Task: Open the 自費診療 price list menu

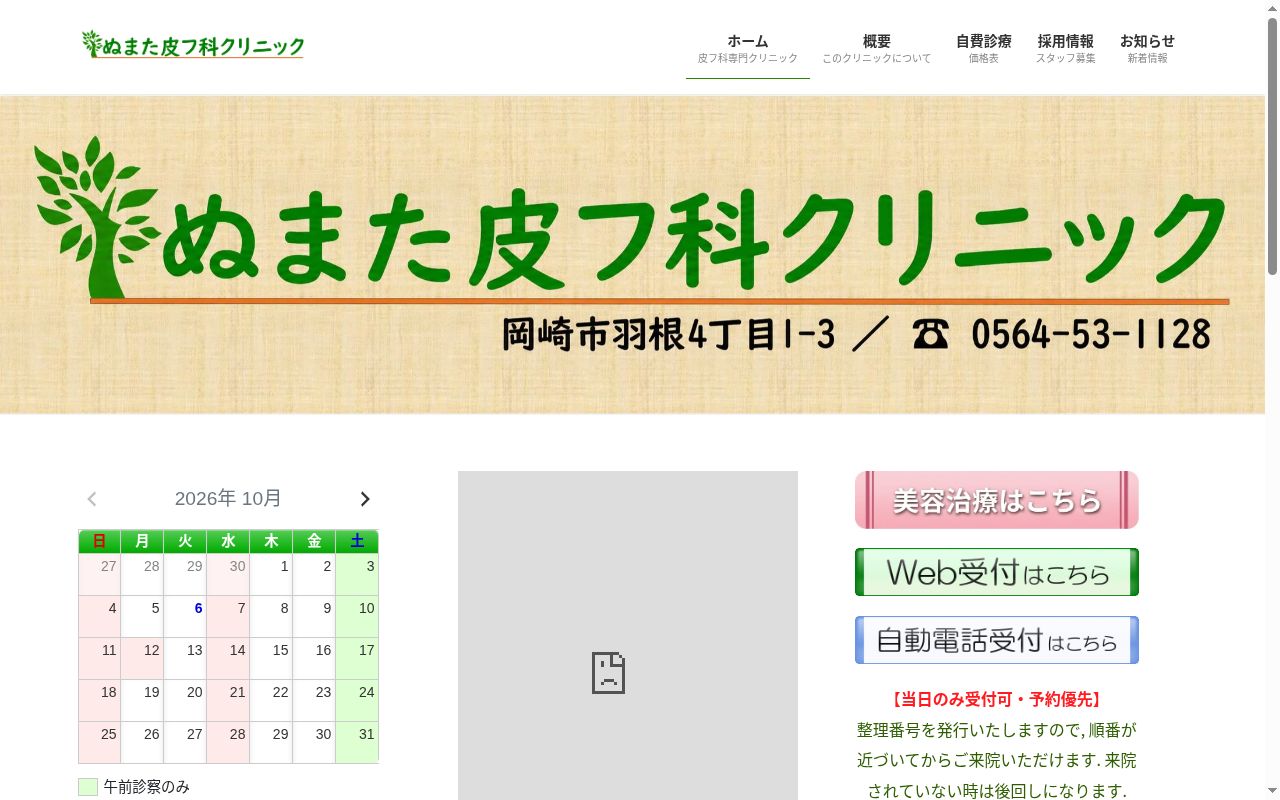Action: click(984, 48)
